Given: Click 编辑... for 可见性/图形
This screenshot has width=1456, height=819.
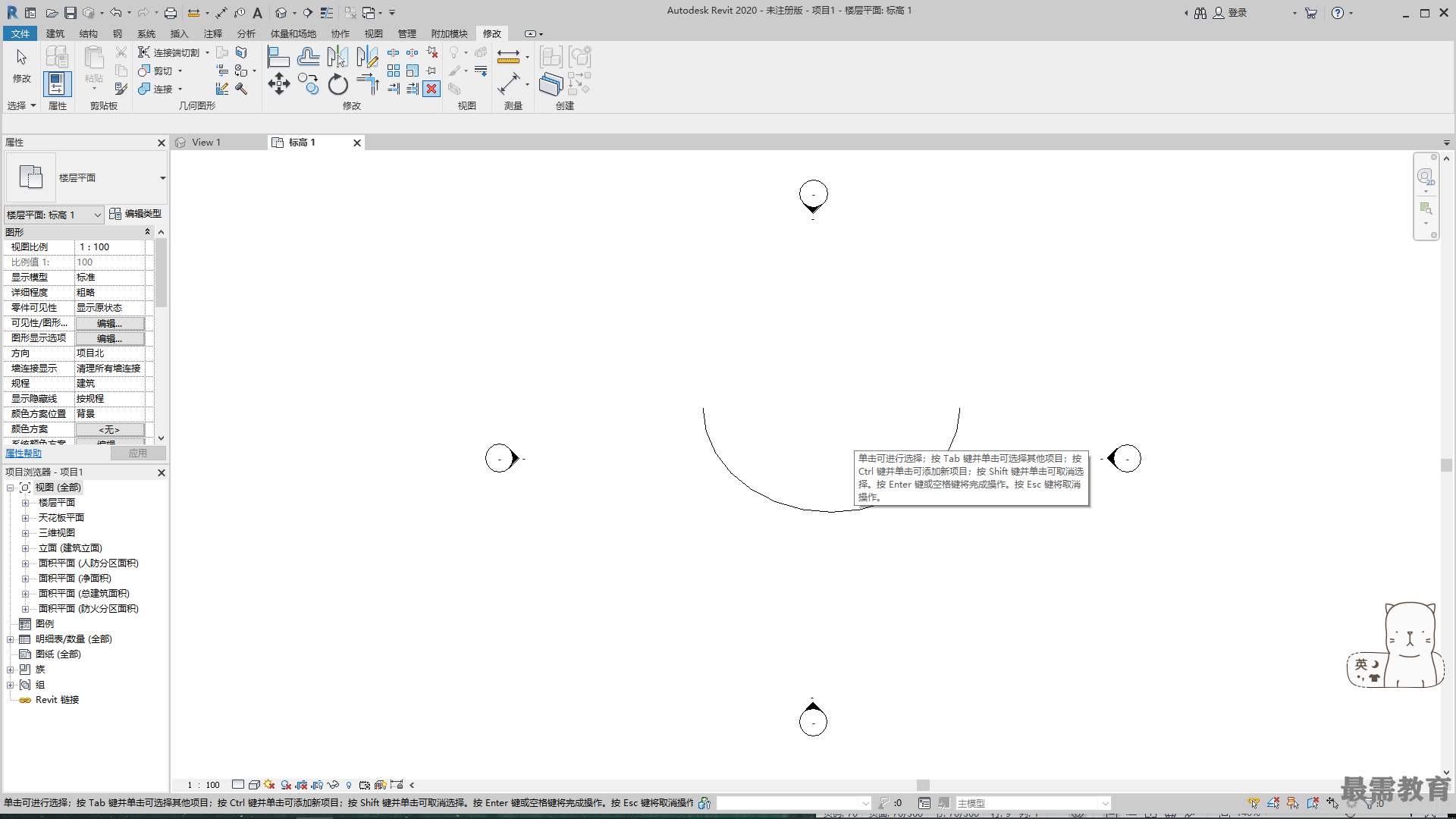Looking at the screenshot, I should point(109,323).
